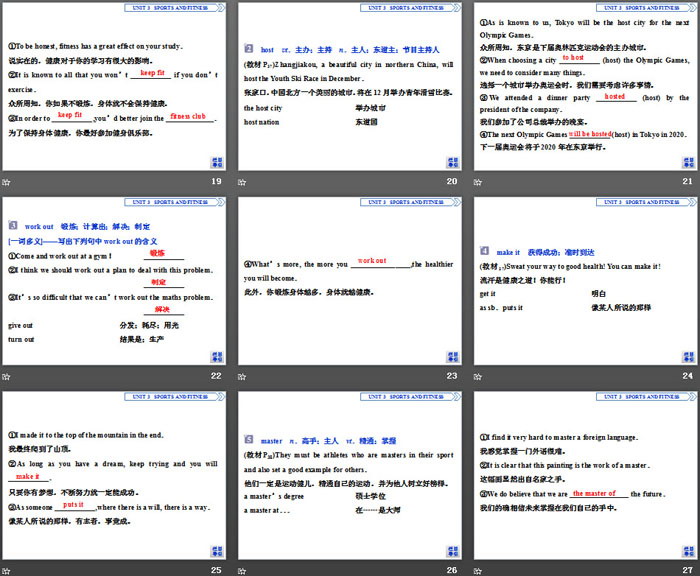Select the 'host' slide 20 thumbnail
Viewport: 700px width, 576px height.
click(x=349, y=88)
